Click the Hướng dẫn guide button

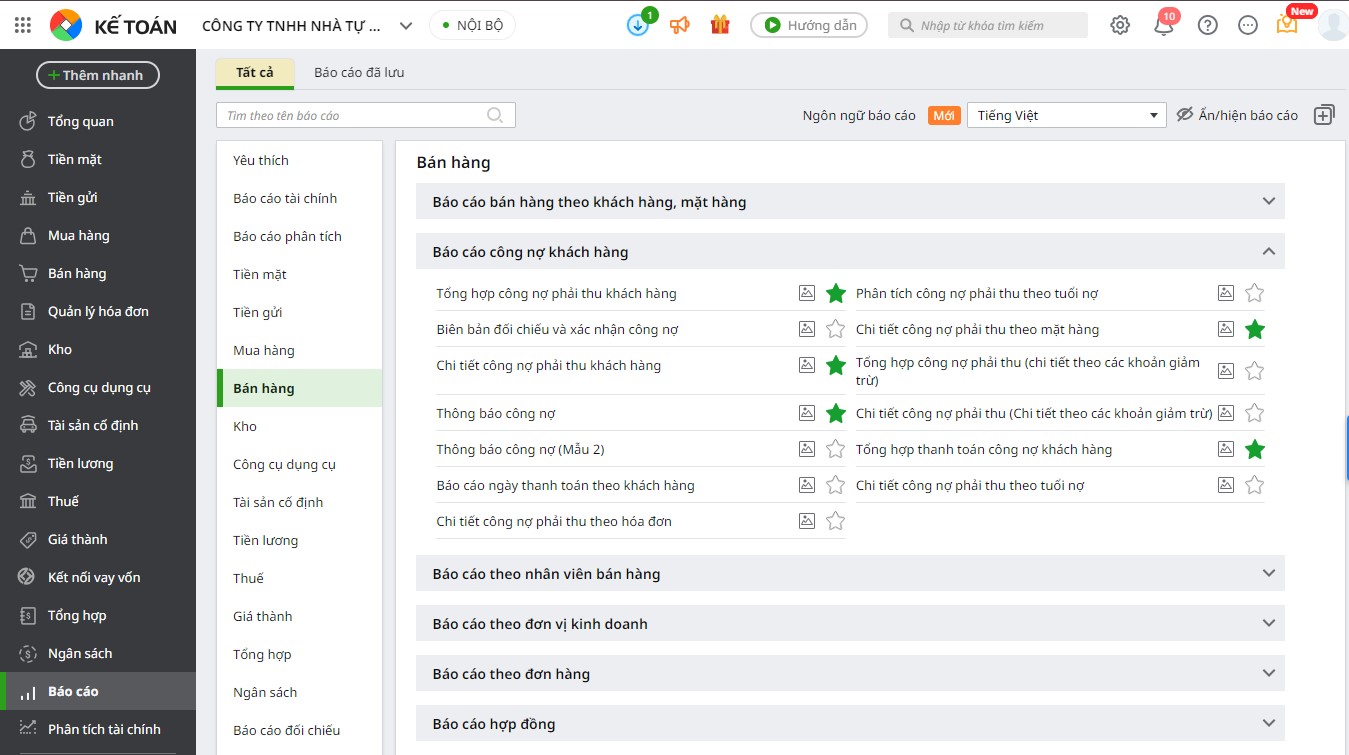pyautogui.click(x=809, y=25)
